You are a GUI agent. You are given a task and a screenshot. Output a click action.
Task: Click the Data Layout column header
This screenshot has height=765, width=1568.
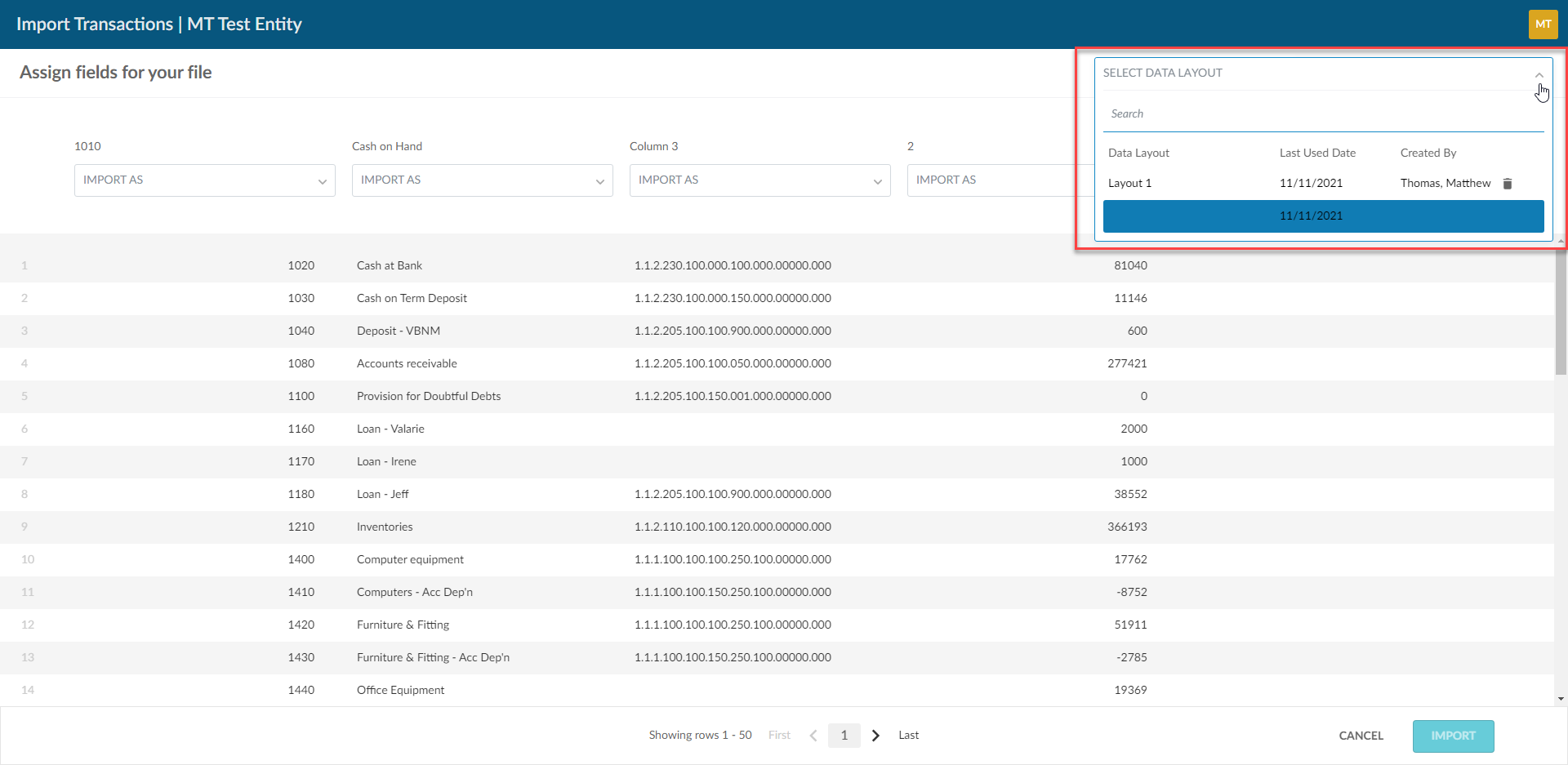pyautogui.click(x=1138, y=153)
